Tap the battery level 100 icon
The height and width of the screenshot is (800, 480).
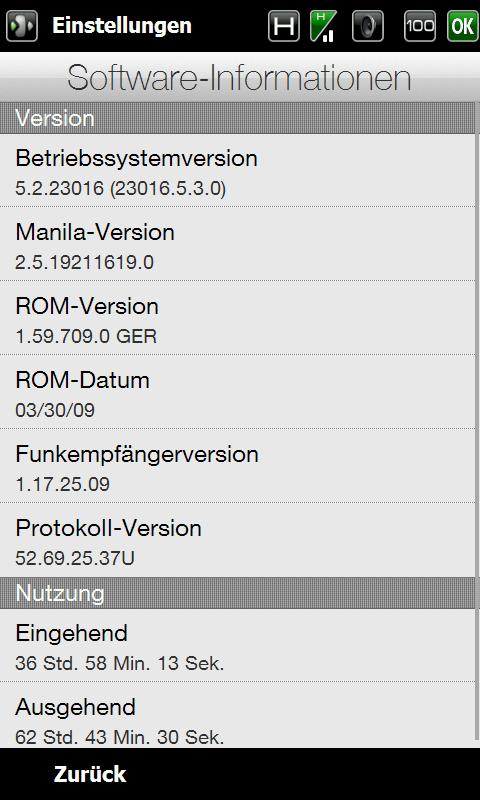pos(420,26)
